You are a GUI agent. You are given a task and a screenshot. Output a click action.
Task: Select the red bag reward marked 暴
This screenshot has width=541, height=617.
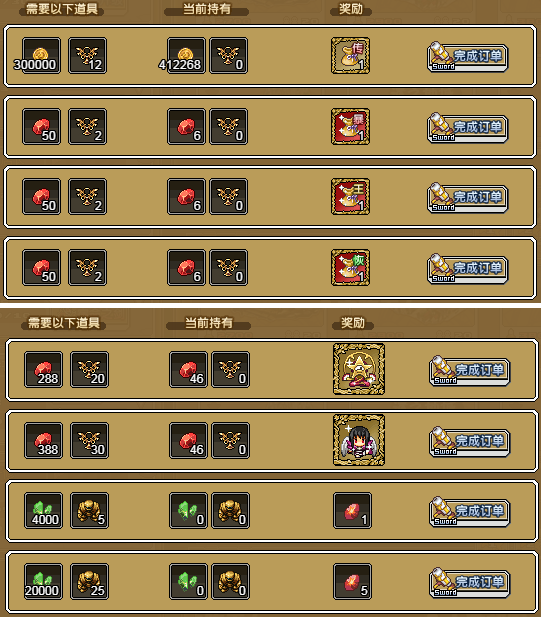coord(350,126)
